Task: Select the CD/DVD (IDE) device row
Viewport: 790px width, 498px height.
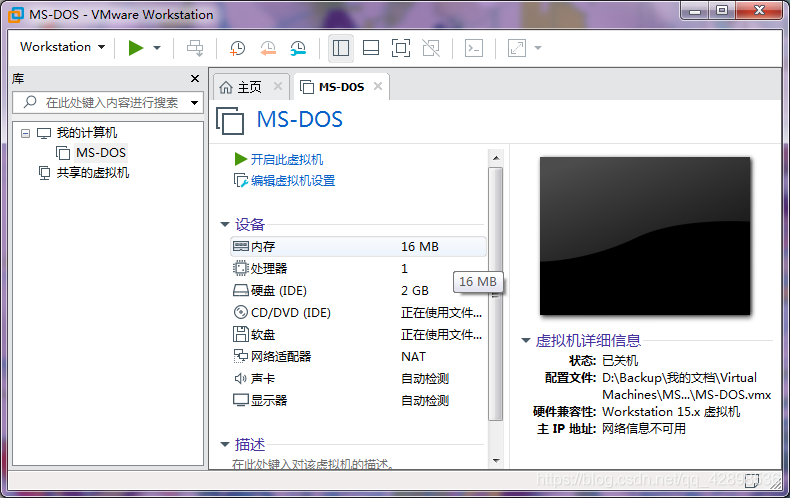Action: (x=358, y=313)
